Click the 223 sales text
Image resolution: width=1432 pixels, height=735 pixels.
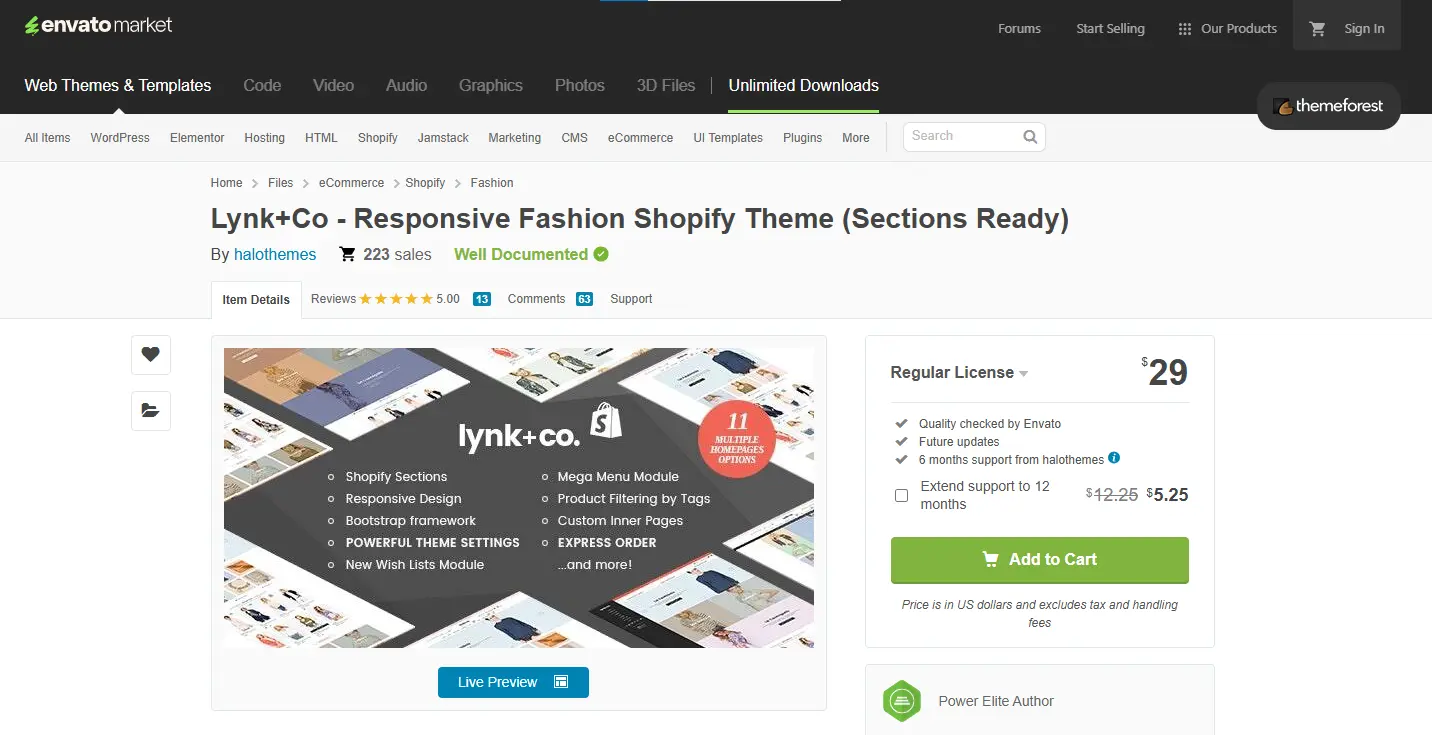(x=397, y=255)
